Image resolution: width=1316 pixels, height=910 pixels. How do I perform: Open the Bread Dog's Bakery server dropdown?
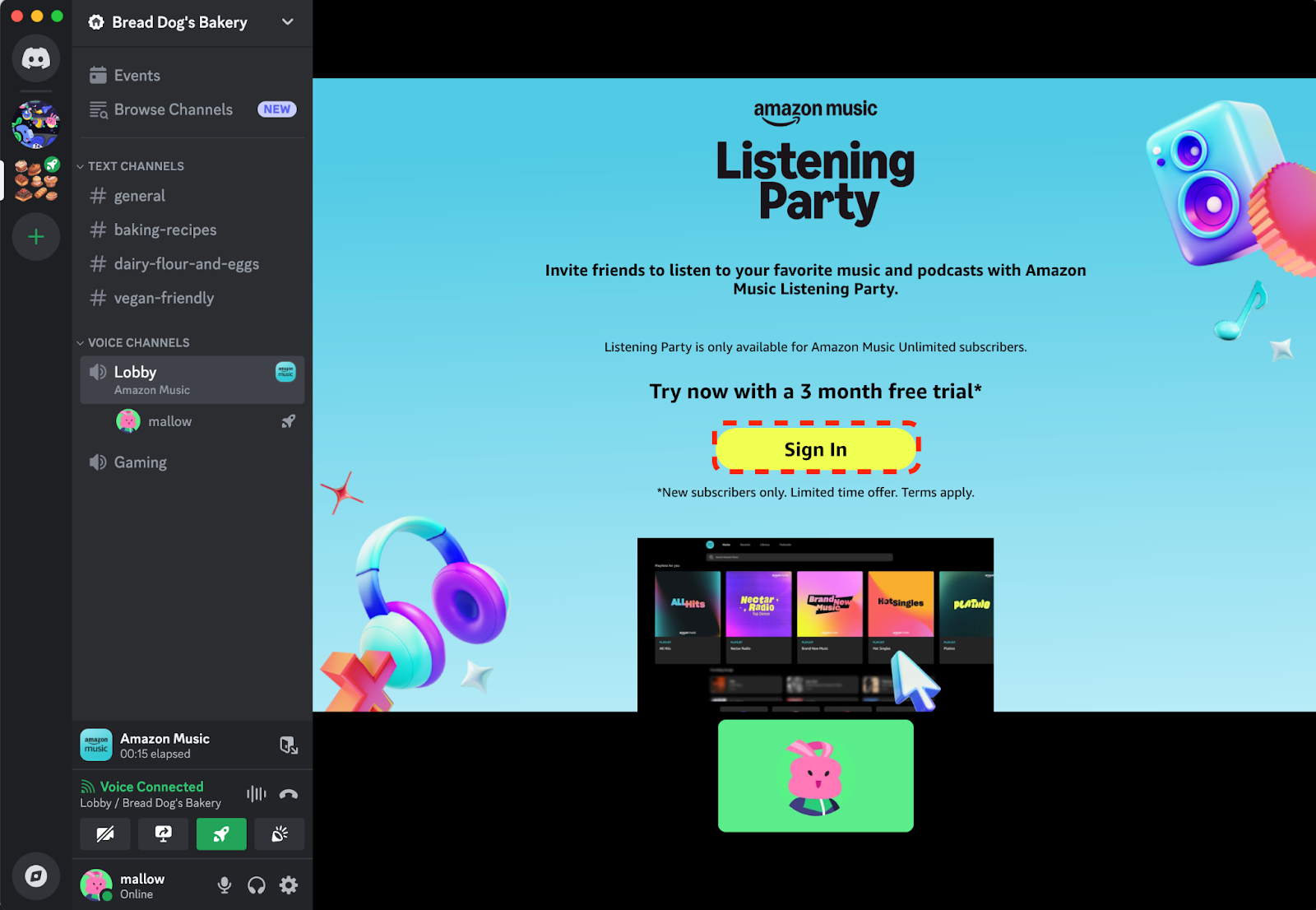(287, 22)
